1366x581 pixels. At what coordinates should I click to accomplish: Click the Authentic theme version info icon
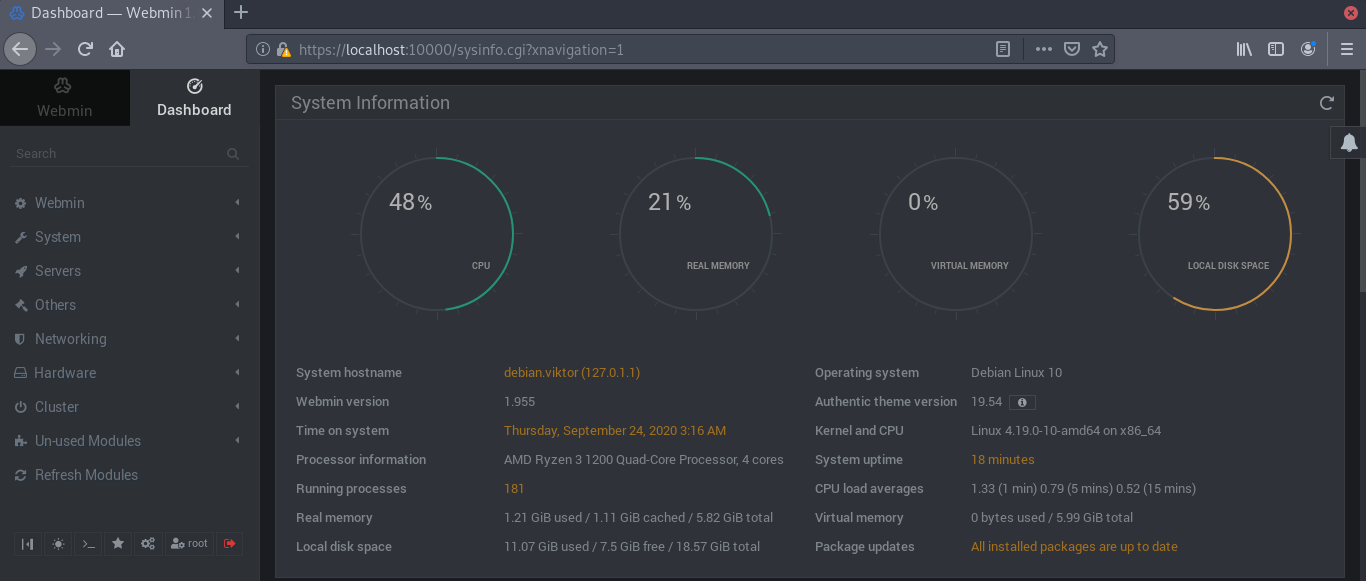coord(1021,402)
